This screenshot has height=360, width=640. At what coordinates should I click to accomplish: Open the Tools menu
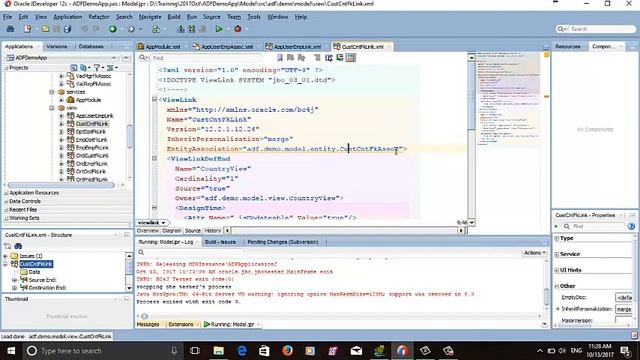(x=253, y=17)
